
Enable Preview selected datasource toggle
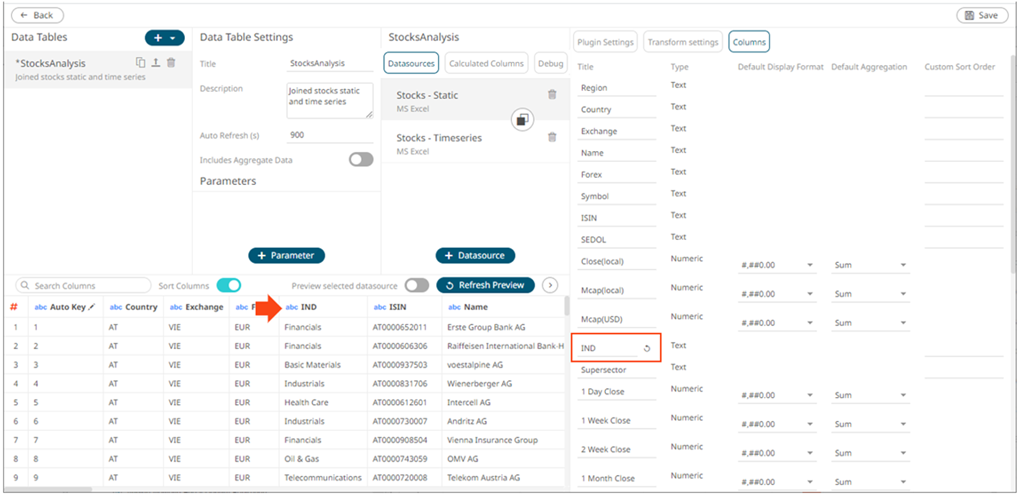(x=416, y=286)
